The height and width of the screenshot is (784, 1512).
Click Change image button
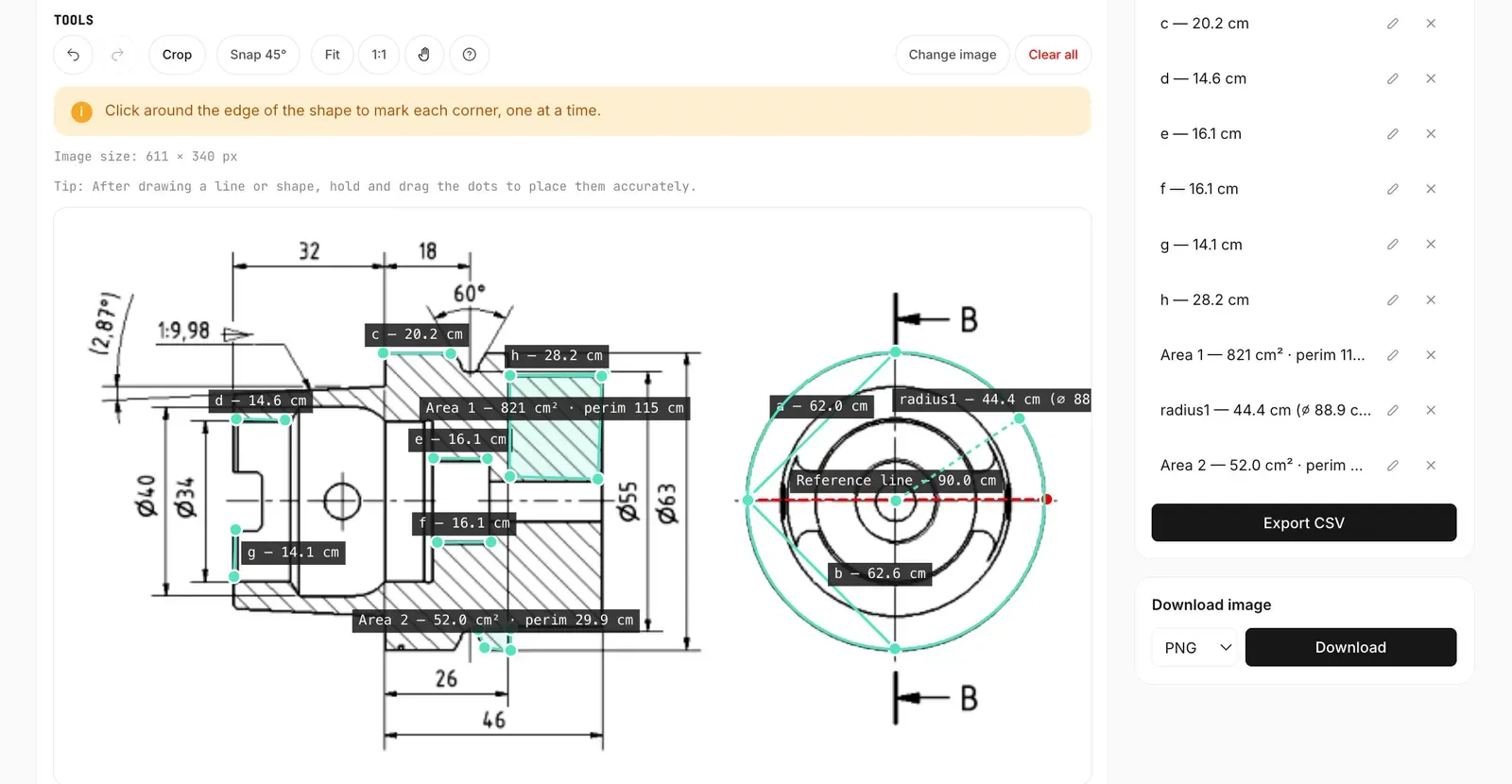953,55
